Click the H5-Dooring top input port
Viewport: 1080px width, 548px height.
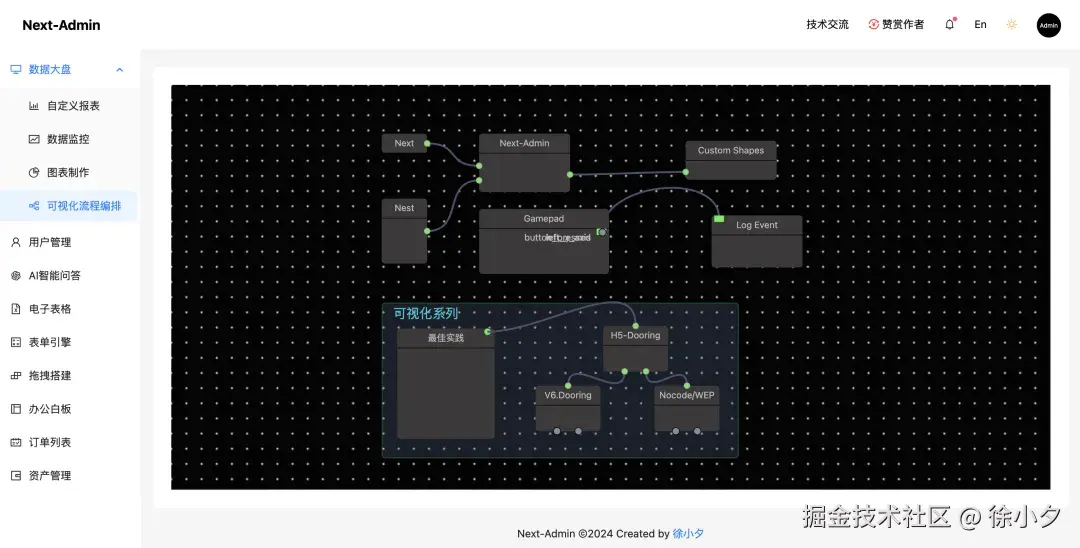[635, 326]
